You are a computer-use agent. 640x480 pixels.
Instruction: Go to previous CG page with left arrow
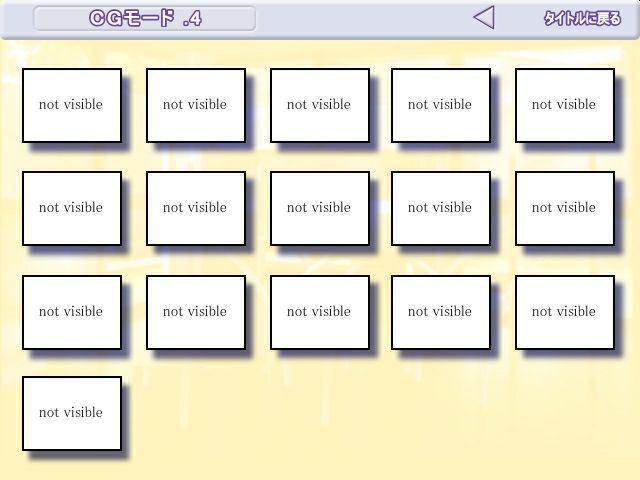pyautogui.click(x=484, y=17)
